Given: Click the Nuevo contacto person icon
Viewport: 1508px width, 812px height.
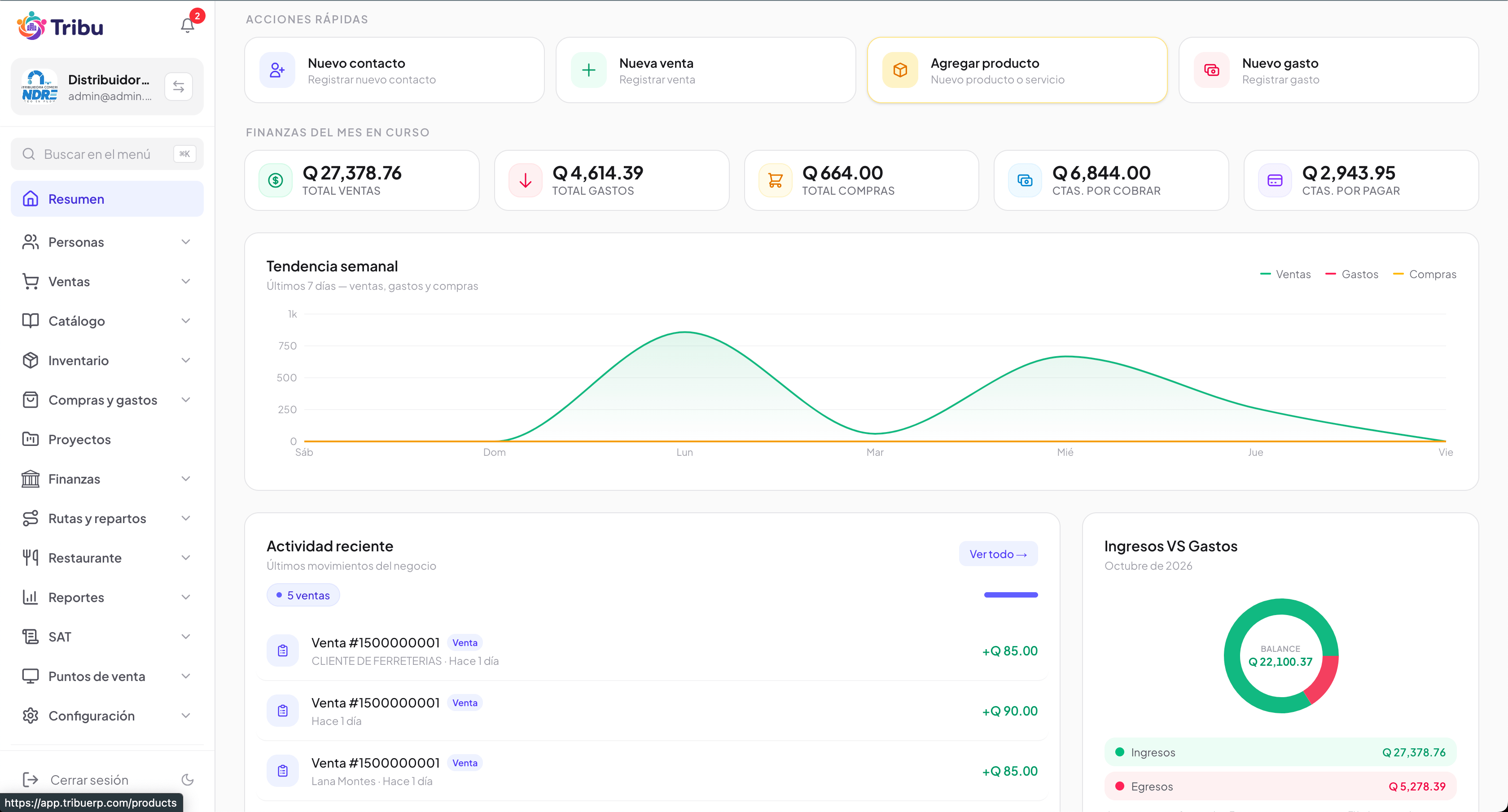Looking at the screenshot, I should pos(277,70).
